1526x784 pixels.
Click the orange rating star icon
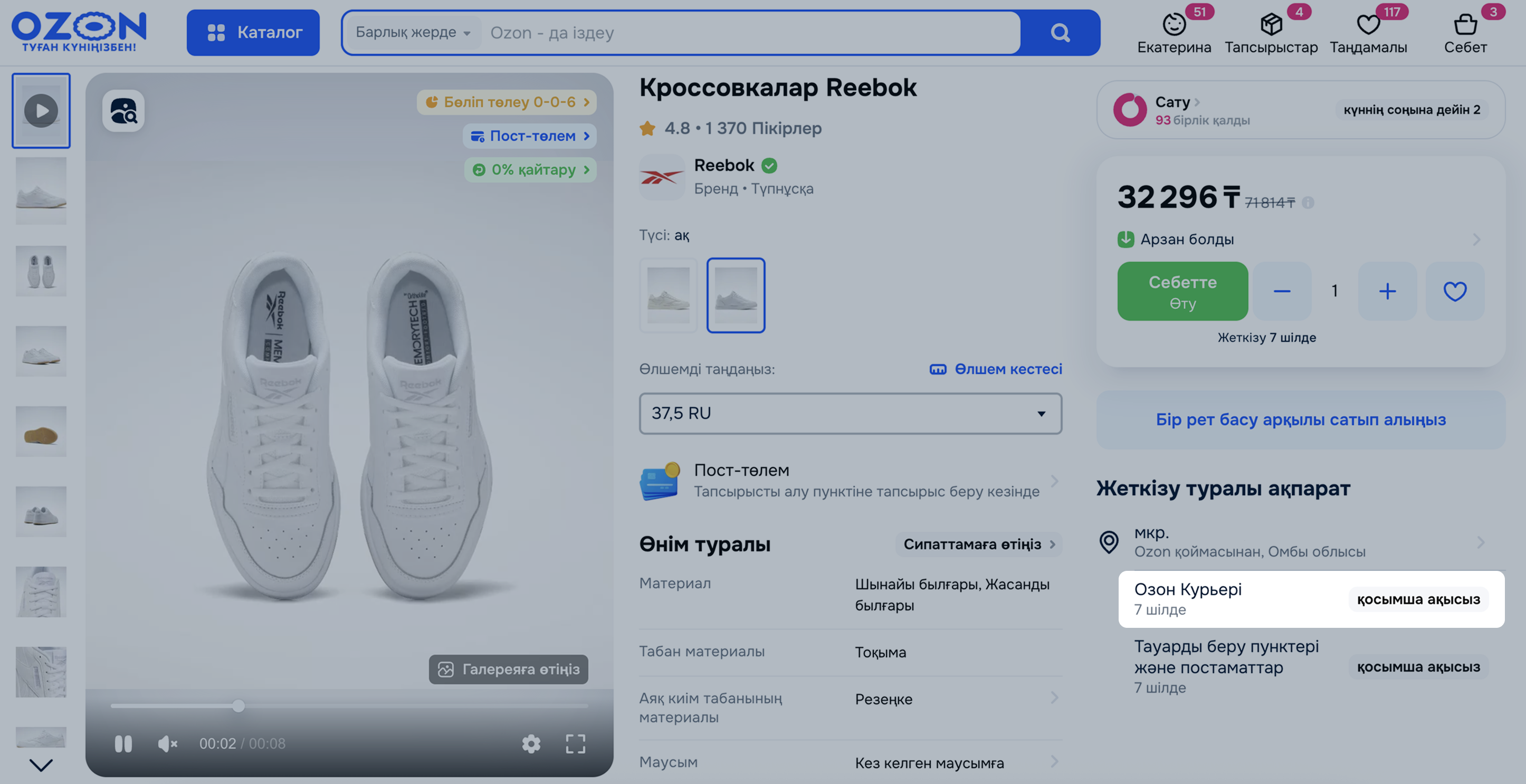(x=647, y=128)
